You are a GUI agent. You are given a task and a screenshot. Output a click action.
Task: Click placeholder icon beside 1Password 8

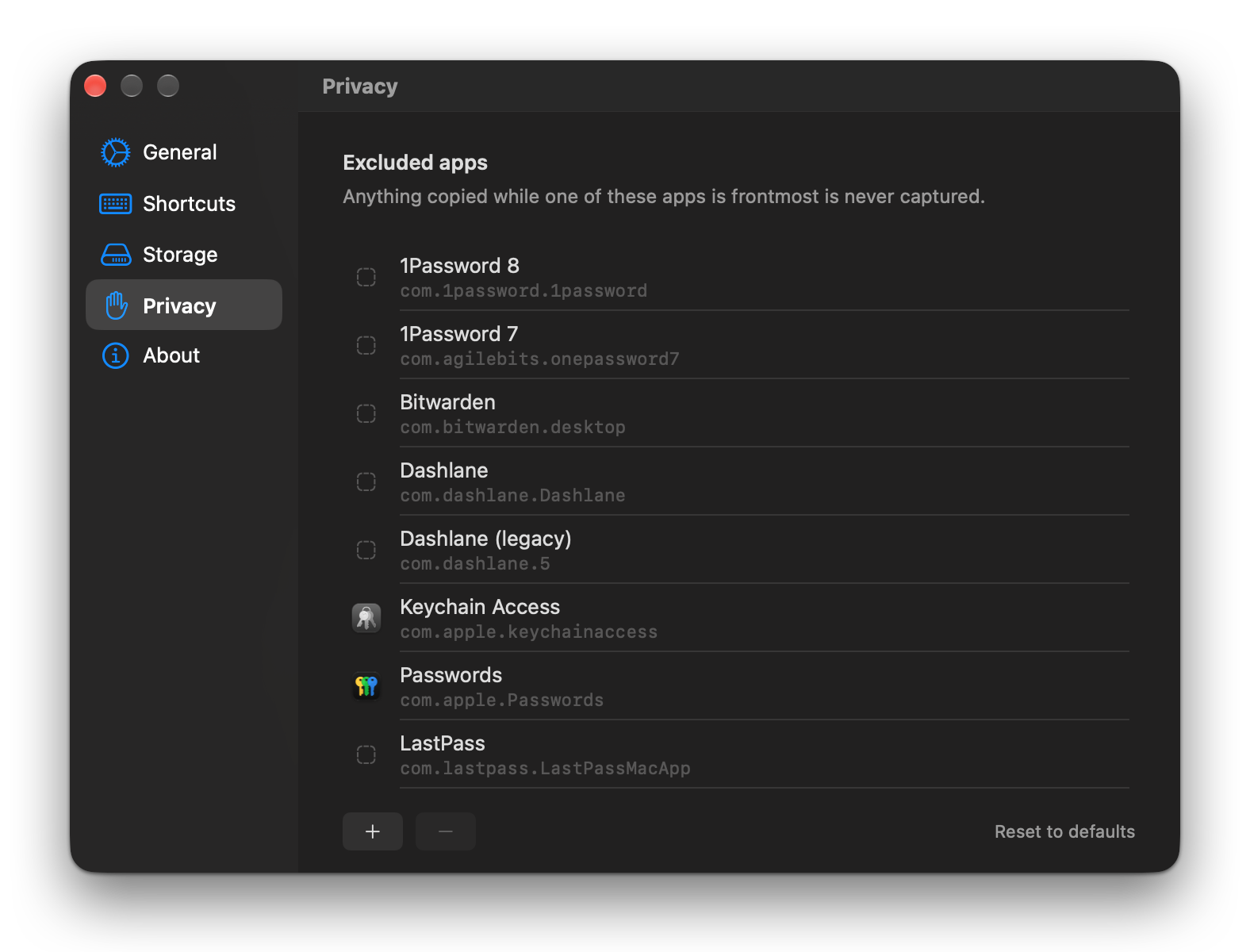pos(366,277)
